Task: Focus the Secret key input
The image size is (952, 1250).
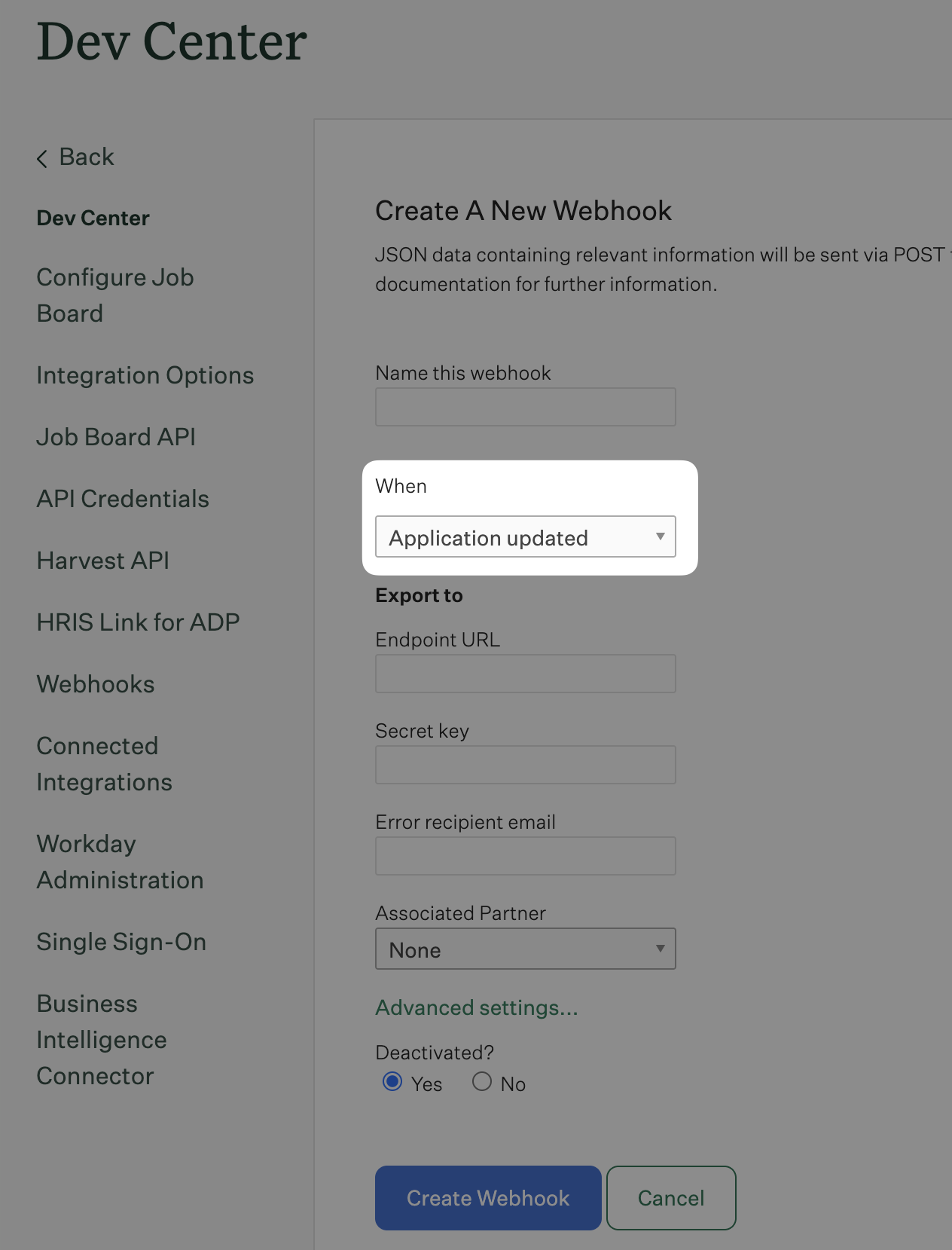Action: coord(525,765)
